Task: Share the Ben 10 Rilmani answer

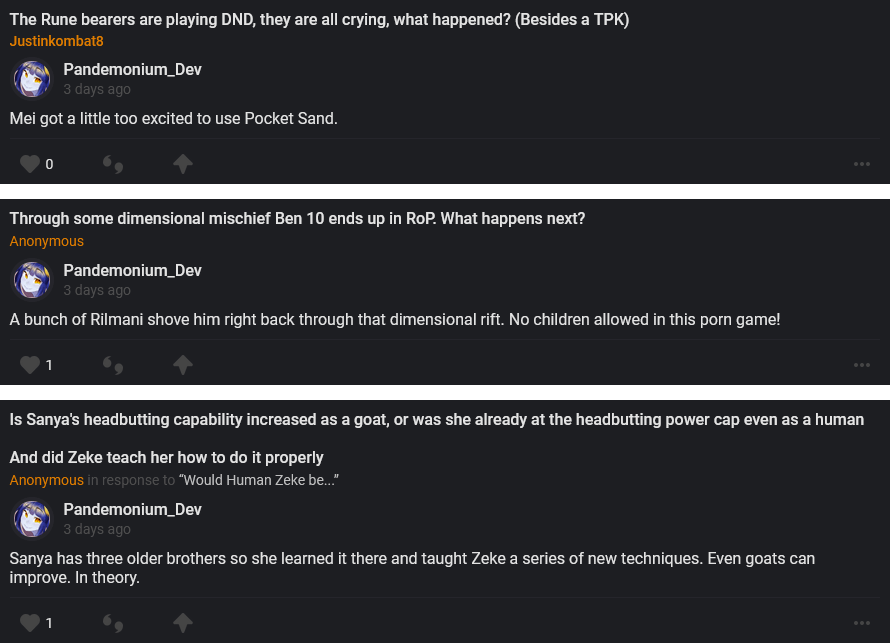Action: click(x=182, y=365)
